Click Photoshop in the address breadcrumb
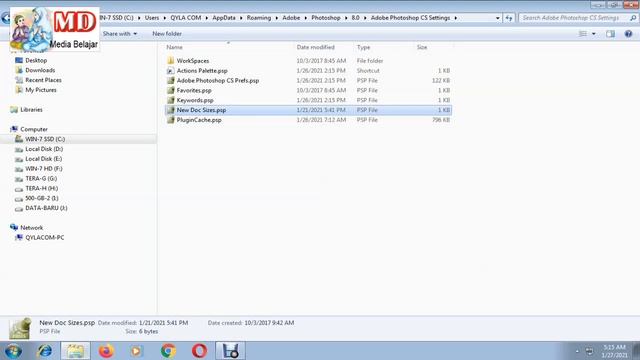Viewport: 640px width, 360px height. click(x=326, y=18)
